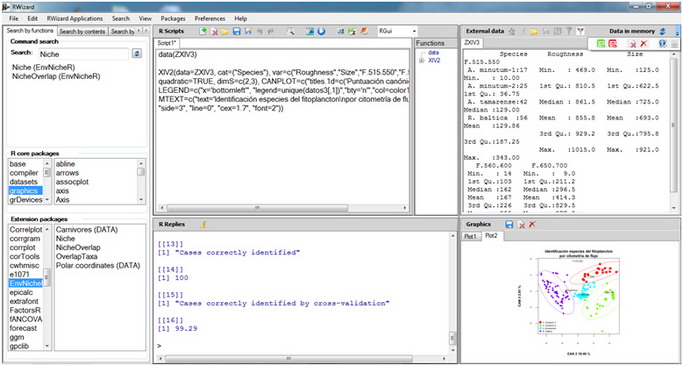
Task: Select the ZXIV3 data tab
Action: (x=472, y=43)
